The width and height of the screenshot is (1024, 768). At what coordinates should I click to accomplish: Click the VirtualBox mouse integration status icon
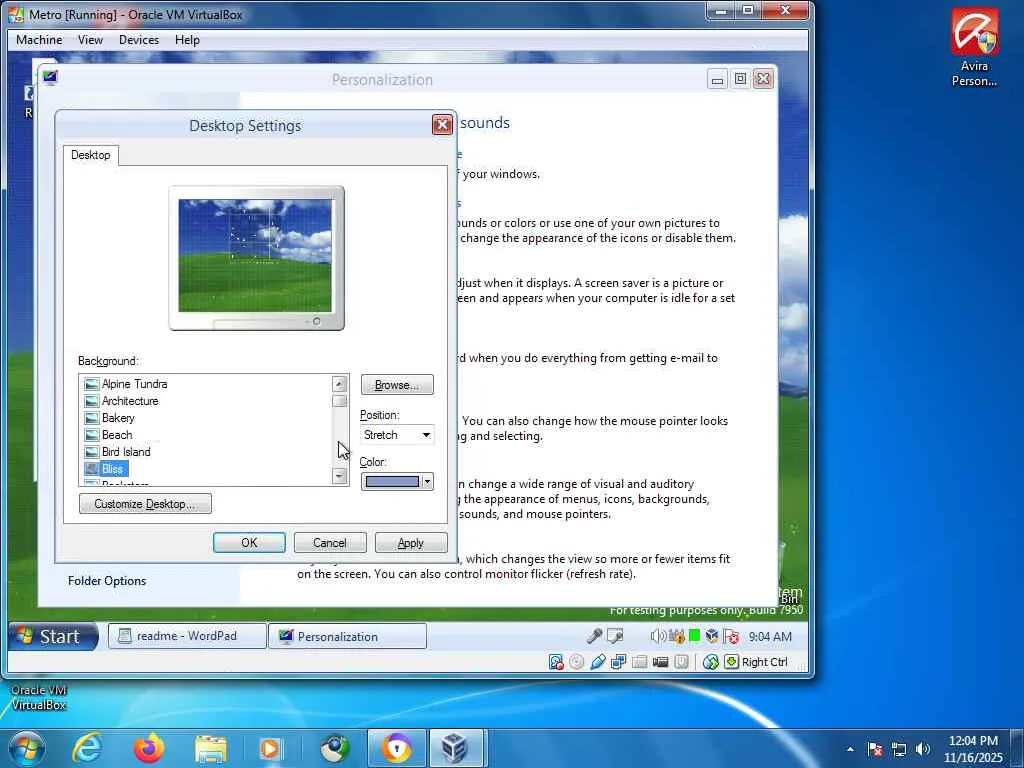coord(681,662)
